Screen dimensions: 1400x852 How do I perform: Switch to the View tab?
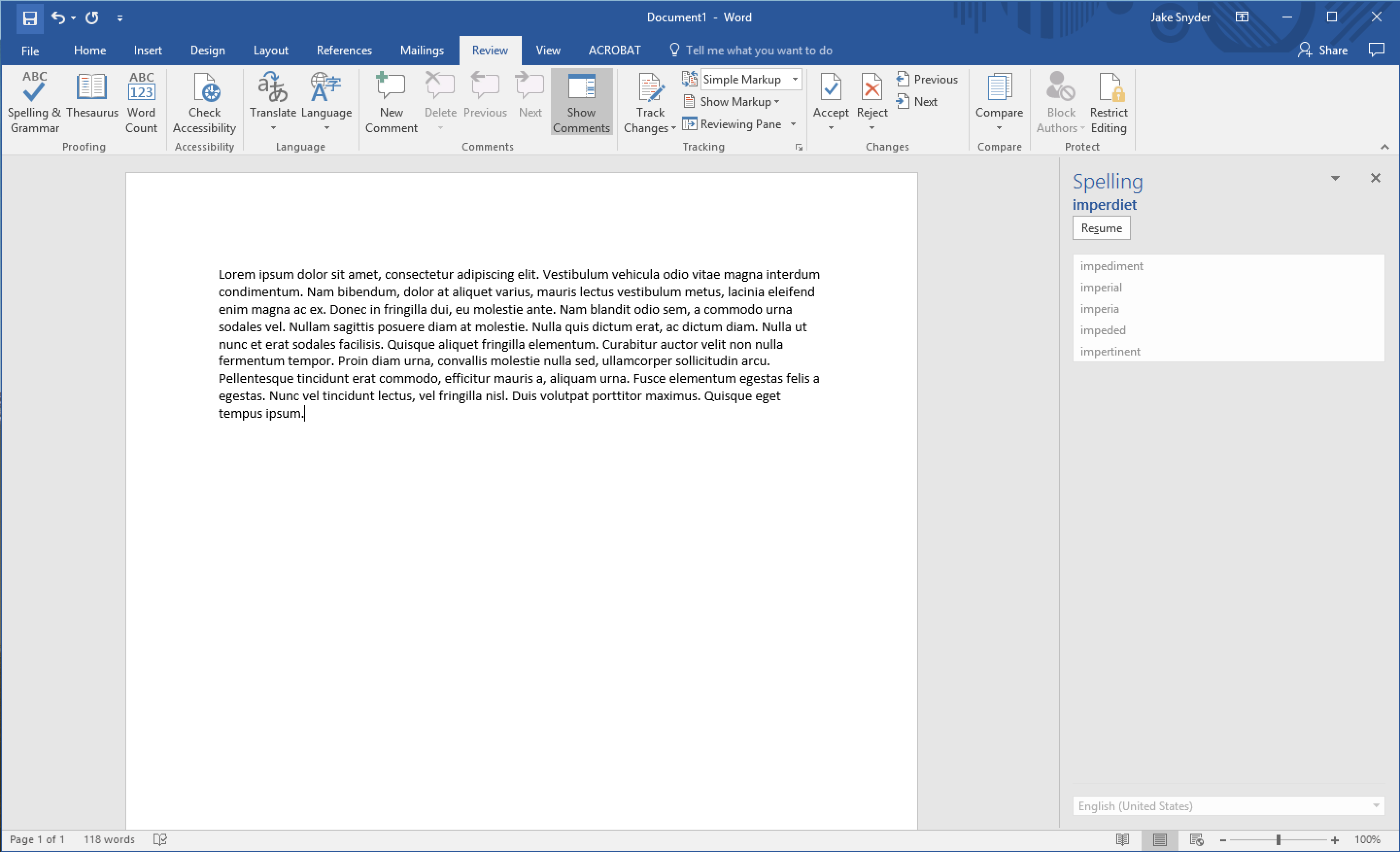(548, 51)
